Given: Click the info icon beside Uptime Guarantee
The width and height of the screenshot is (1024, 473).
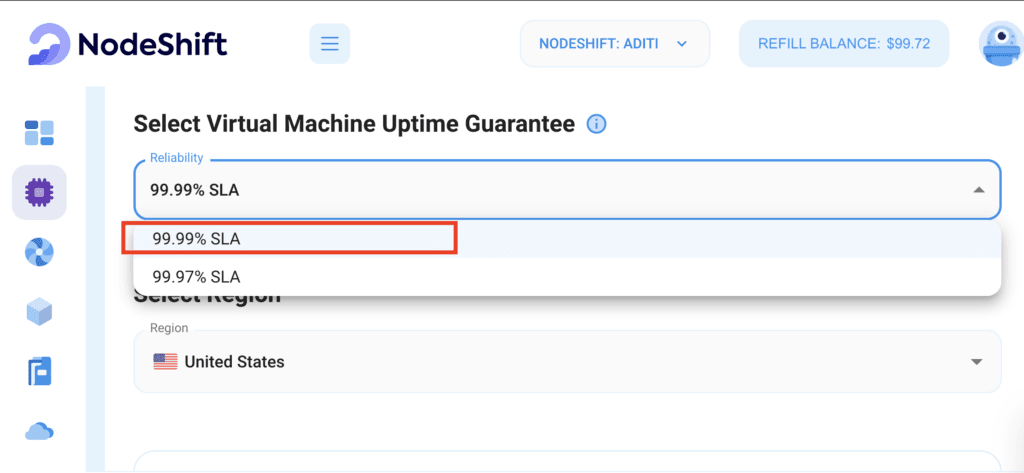Looking at the screenshot, I should (x=596, y=124).
